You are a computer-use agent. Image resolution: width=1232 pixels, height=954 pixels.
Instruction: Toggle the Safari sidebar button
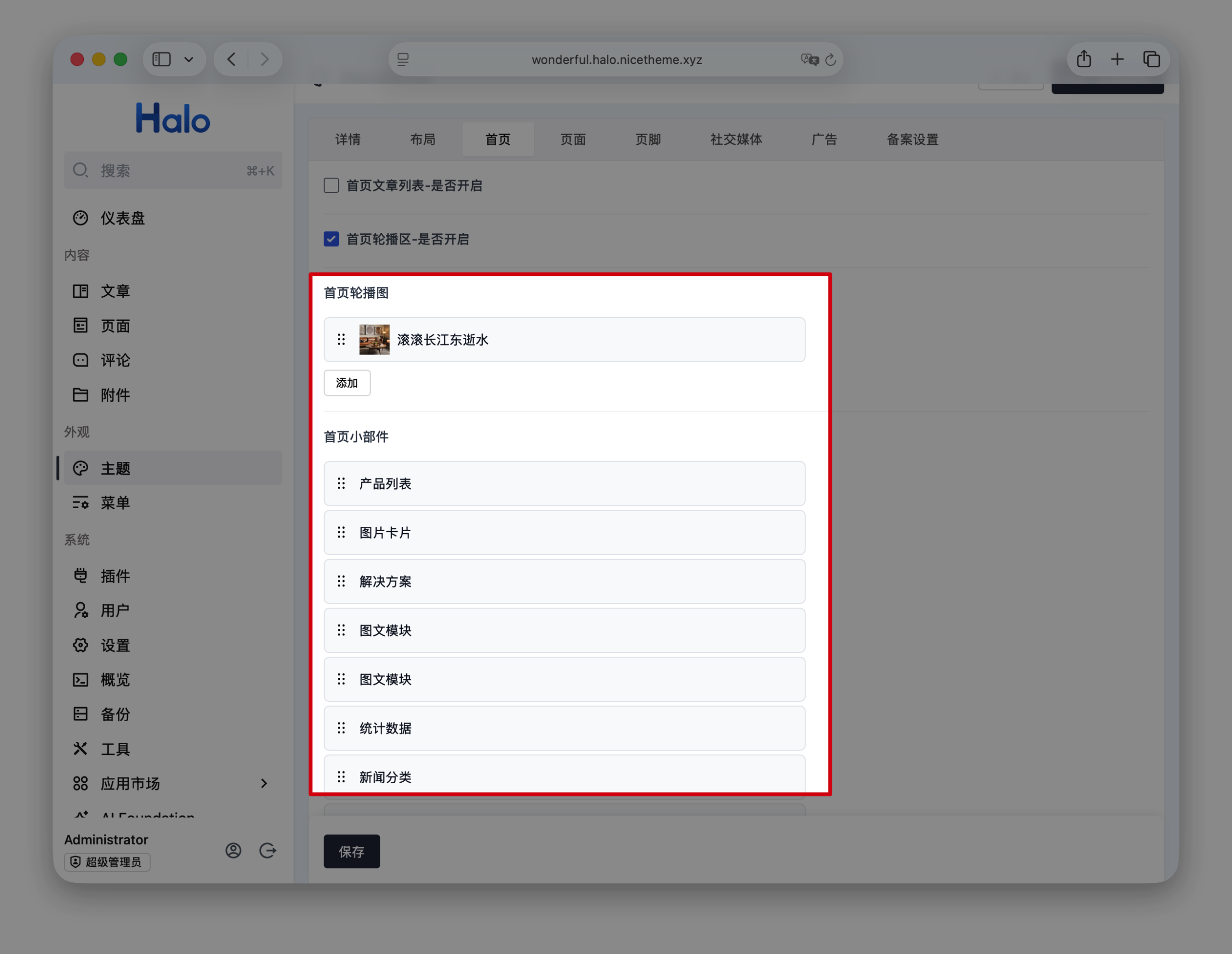(x=161, y=59)
